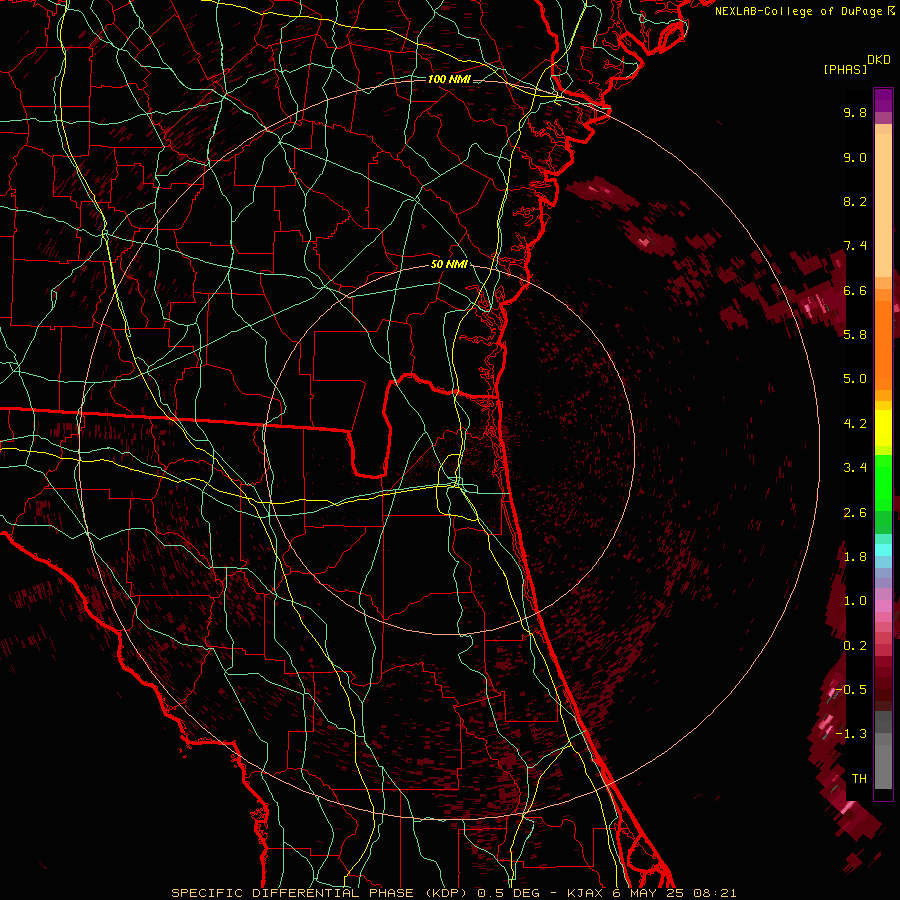Click the [PHAS] units label

pos(845,70)
